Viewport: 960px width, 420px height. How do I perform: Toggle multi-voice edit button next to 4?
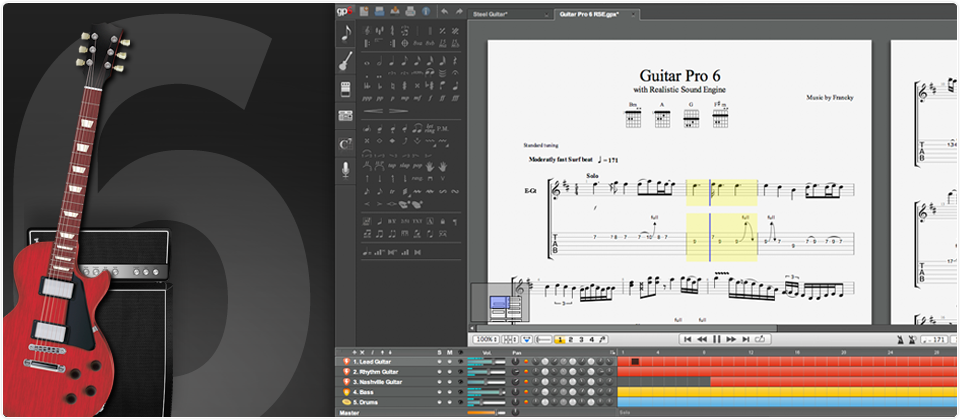[x=602, y=339]
